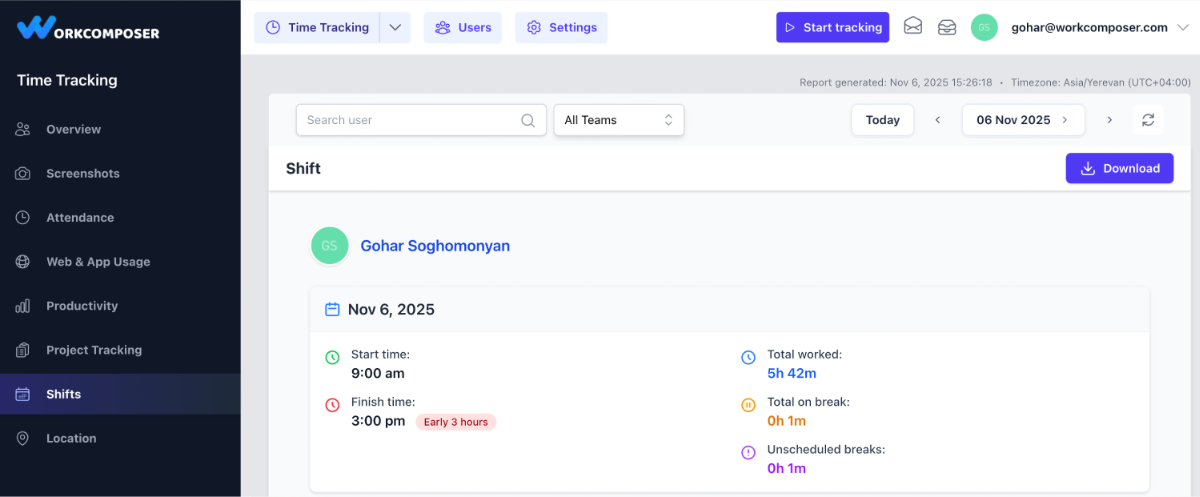Open Project Tracking page
1200x497 pixels.
pyautogui.click(x=120, y=350)
